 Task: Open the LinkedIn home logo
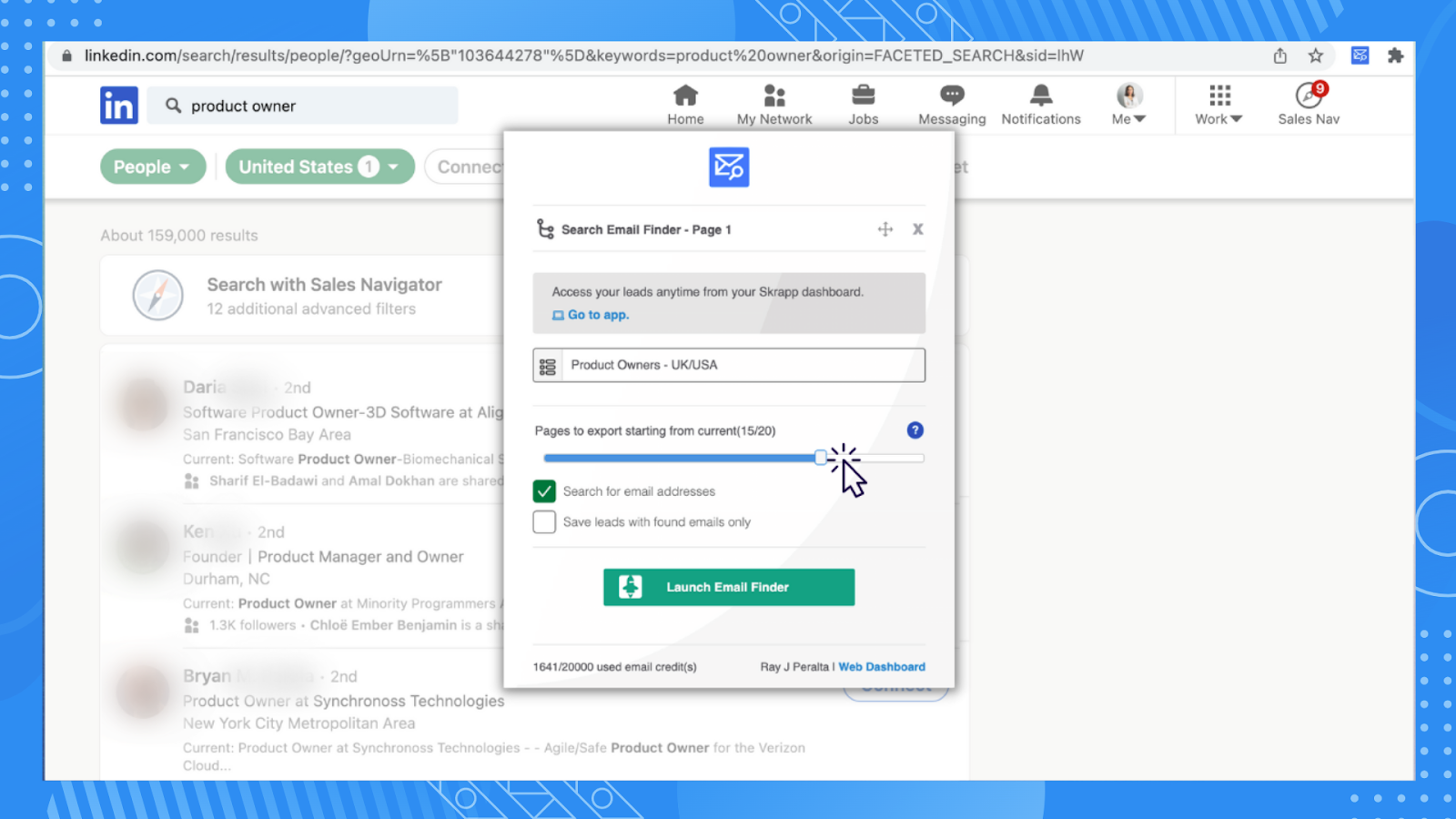tap(119, 106)
